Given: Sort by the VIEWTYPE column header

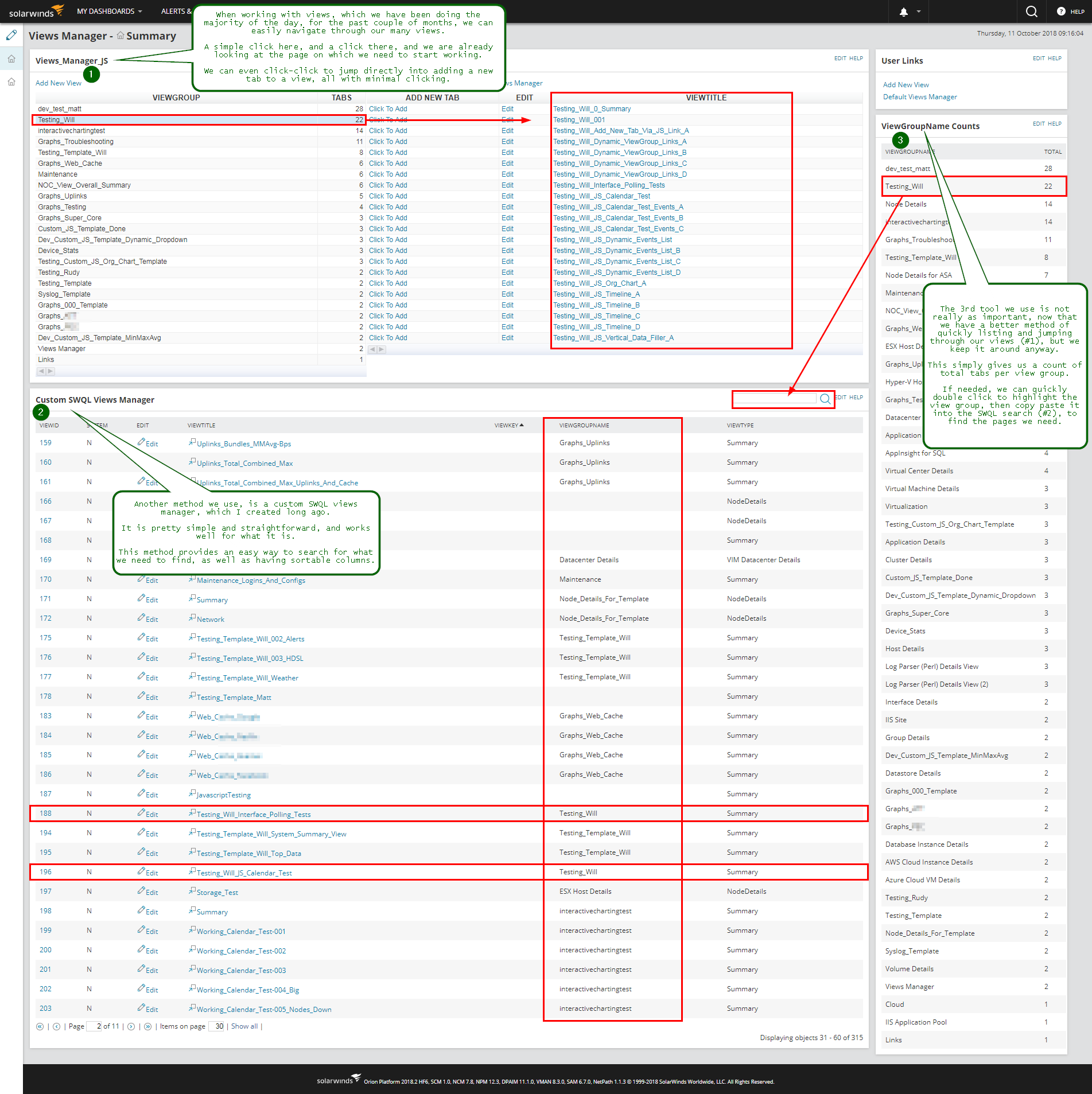Looking at the screenshot, I should point(740,425).
